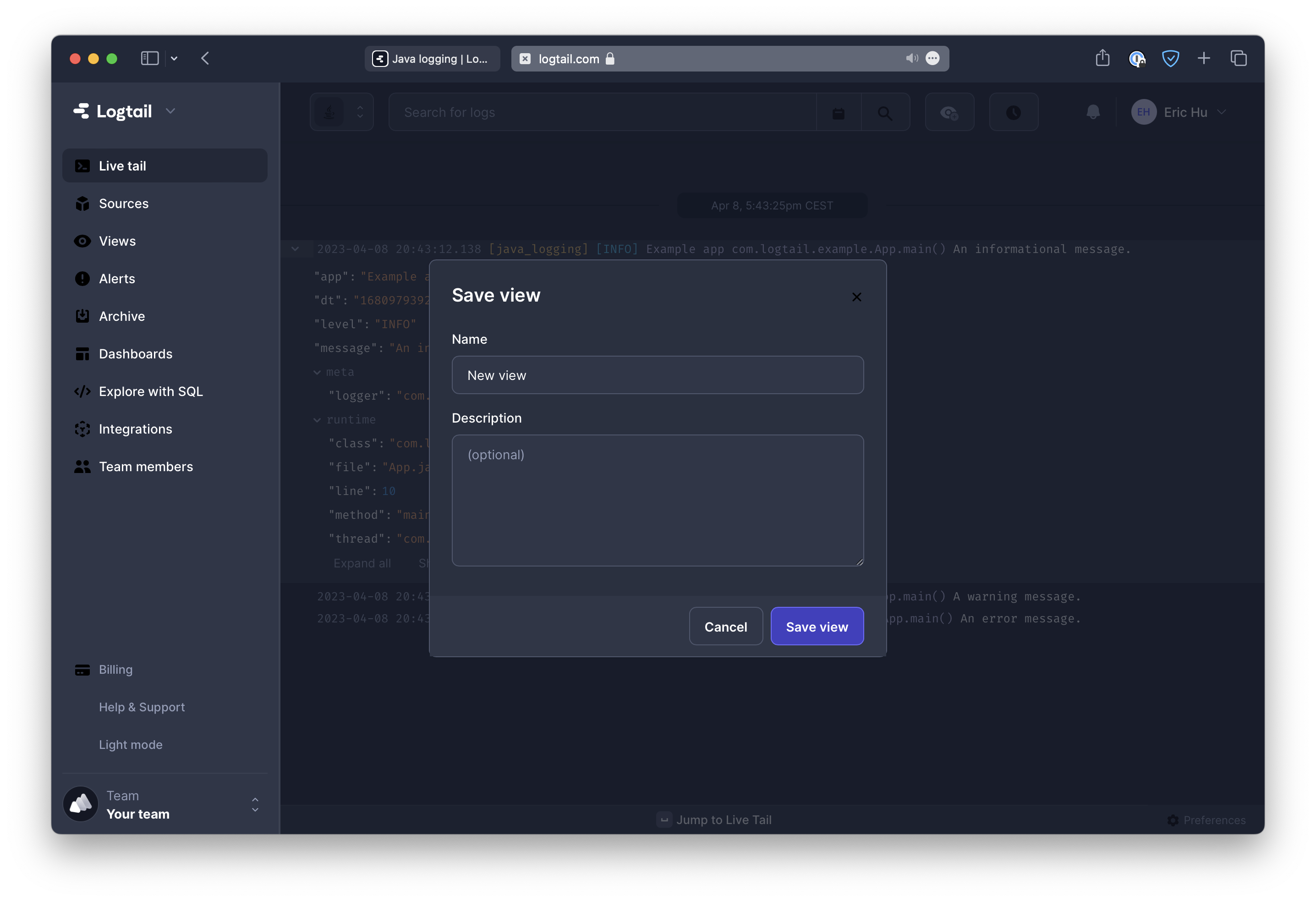Open the Java source selector

click(x=341, y=112)
